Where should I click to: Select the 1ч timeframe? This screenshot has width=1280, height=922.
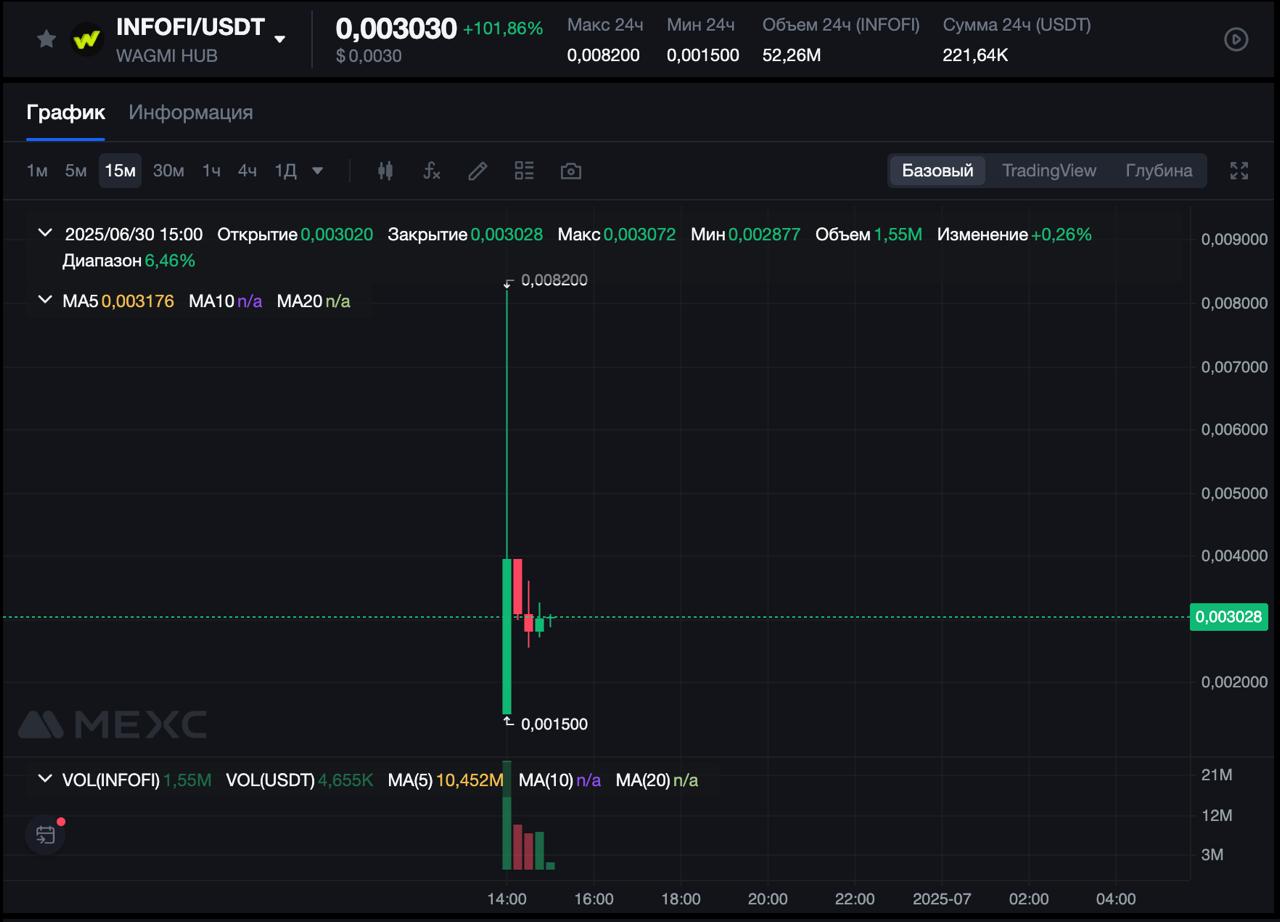pos(211,171)
